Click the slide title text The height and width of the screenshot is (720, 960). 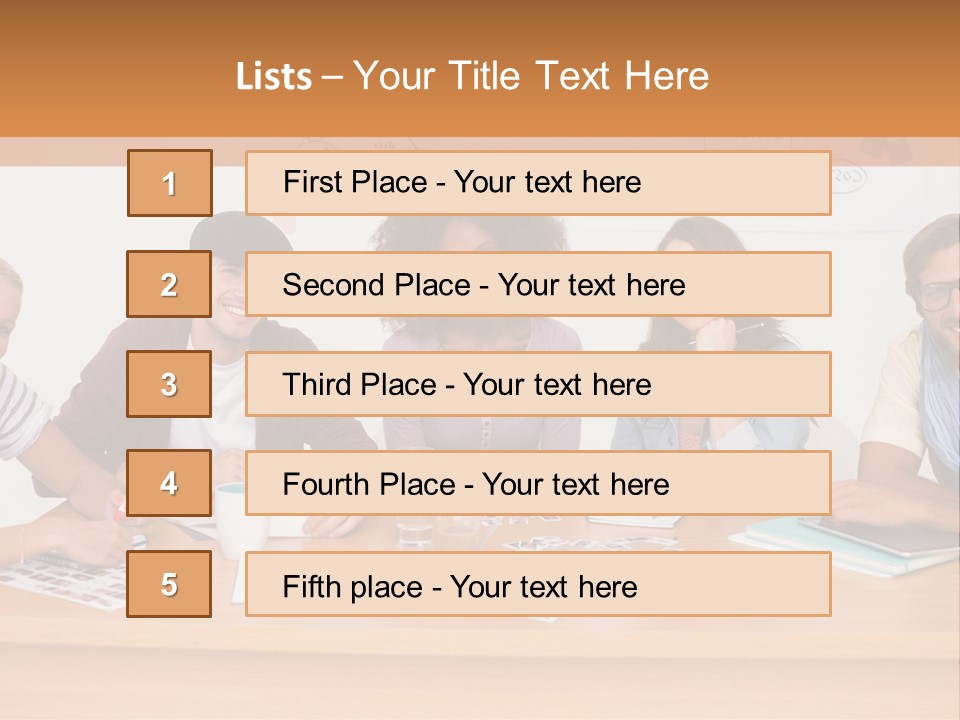pos(473,76)
